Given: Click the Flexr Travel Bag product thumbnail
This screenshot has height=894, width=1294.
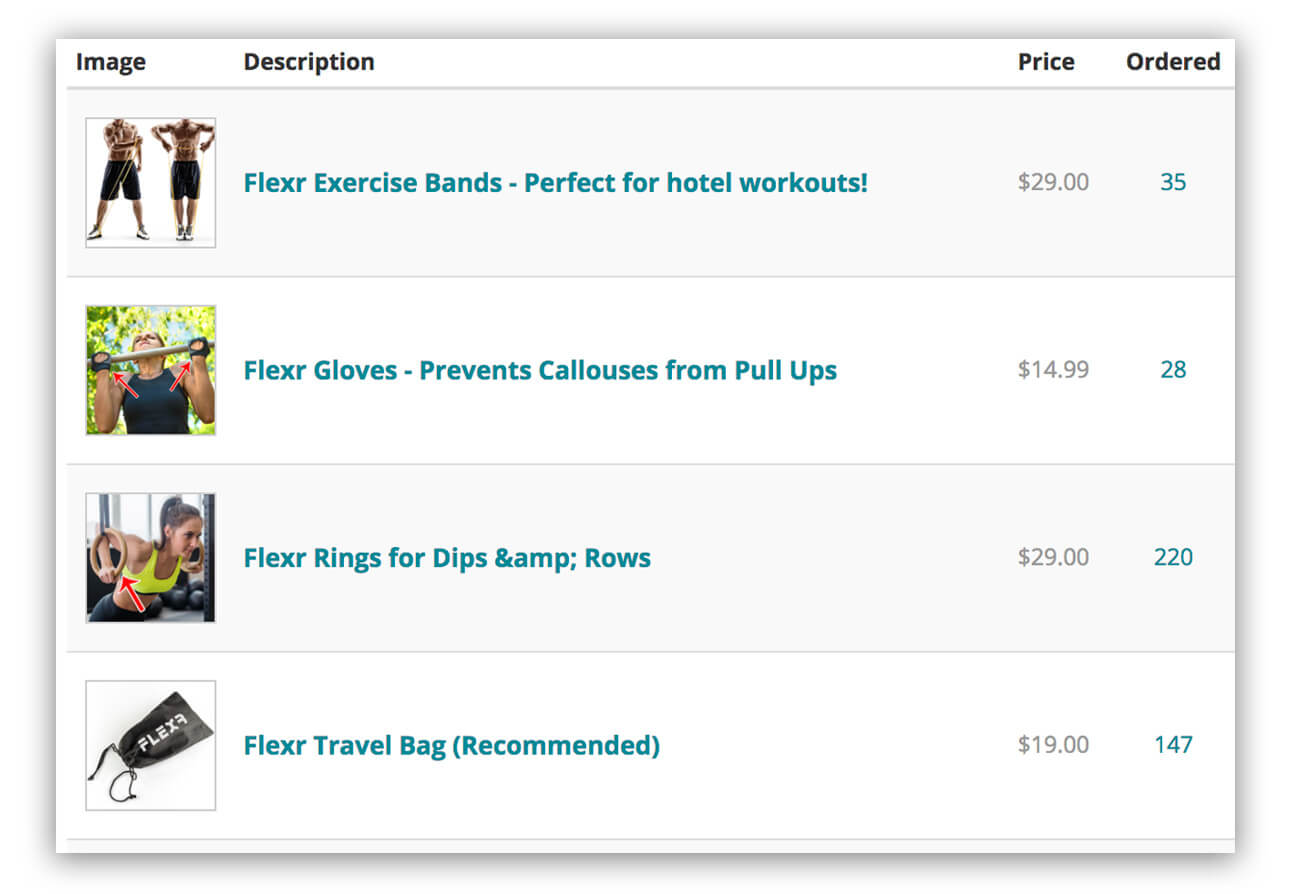Looking at the screenshot, I should point(151,745).
